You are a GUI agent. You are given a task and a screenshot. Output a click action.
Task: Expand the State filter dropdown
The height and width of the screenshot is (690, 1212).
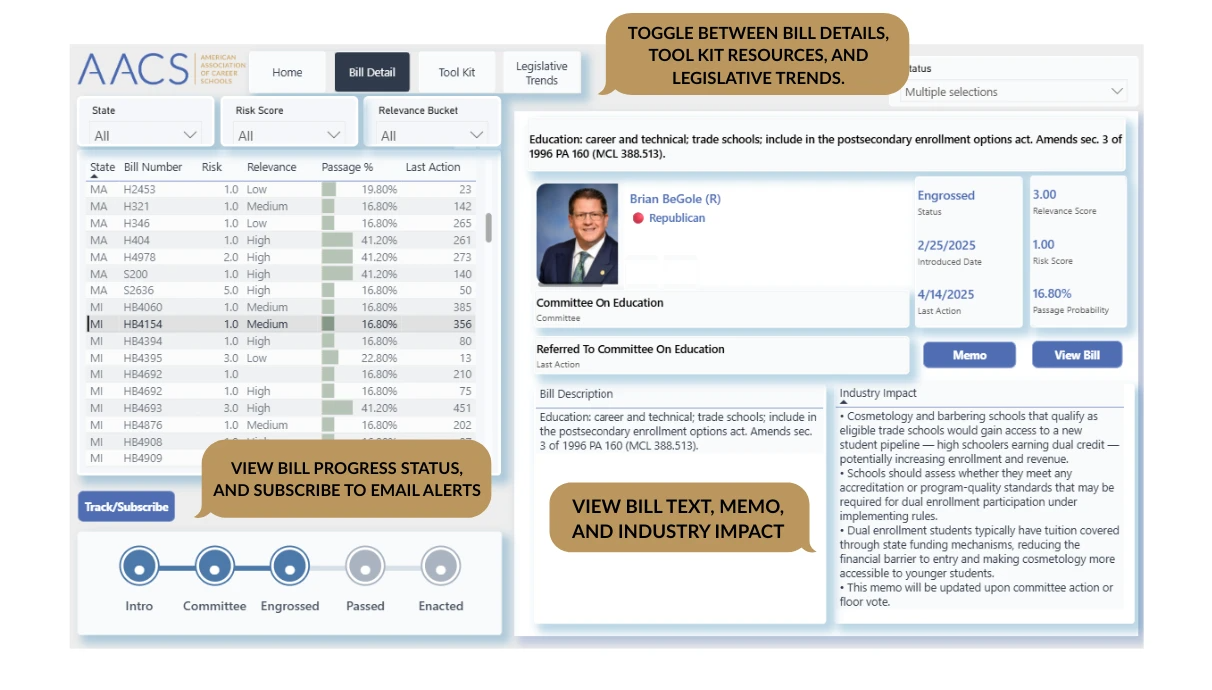click(147, 135)
